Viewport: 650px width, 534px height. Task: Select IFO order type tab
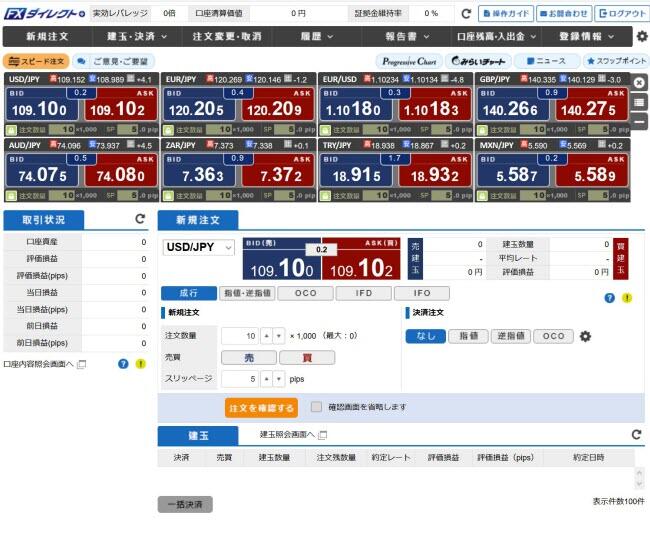click(422, 293)
